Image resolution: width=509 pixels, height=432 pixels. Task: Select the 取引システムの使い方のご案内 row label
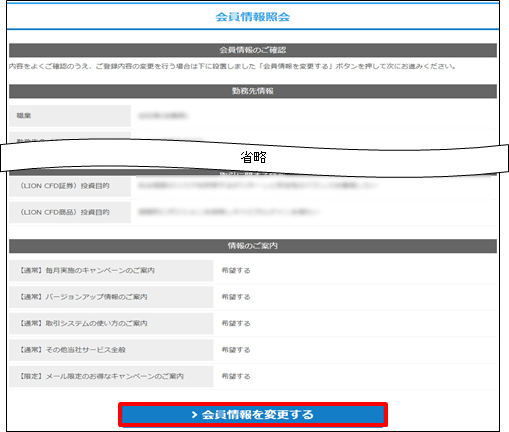point(83,323)
